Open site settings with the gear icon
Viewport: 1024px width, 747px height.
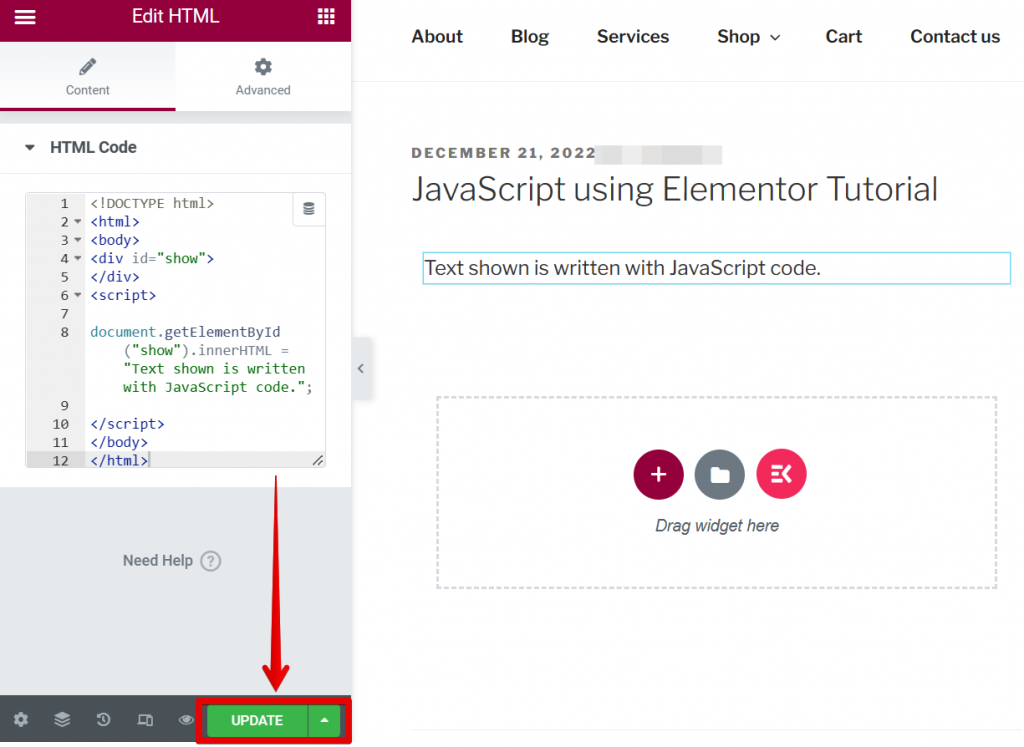pyautogui.click(x=20, y=719)
